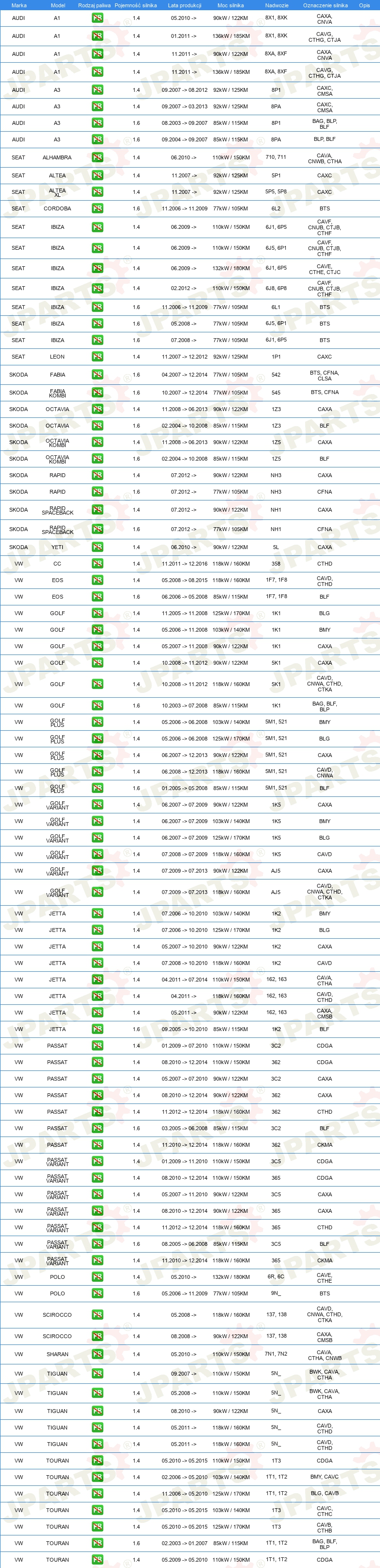Click the fuel icon in SEAT CORDOBA row
380x1568 pixels.
click(x=98, y=208)
